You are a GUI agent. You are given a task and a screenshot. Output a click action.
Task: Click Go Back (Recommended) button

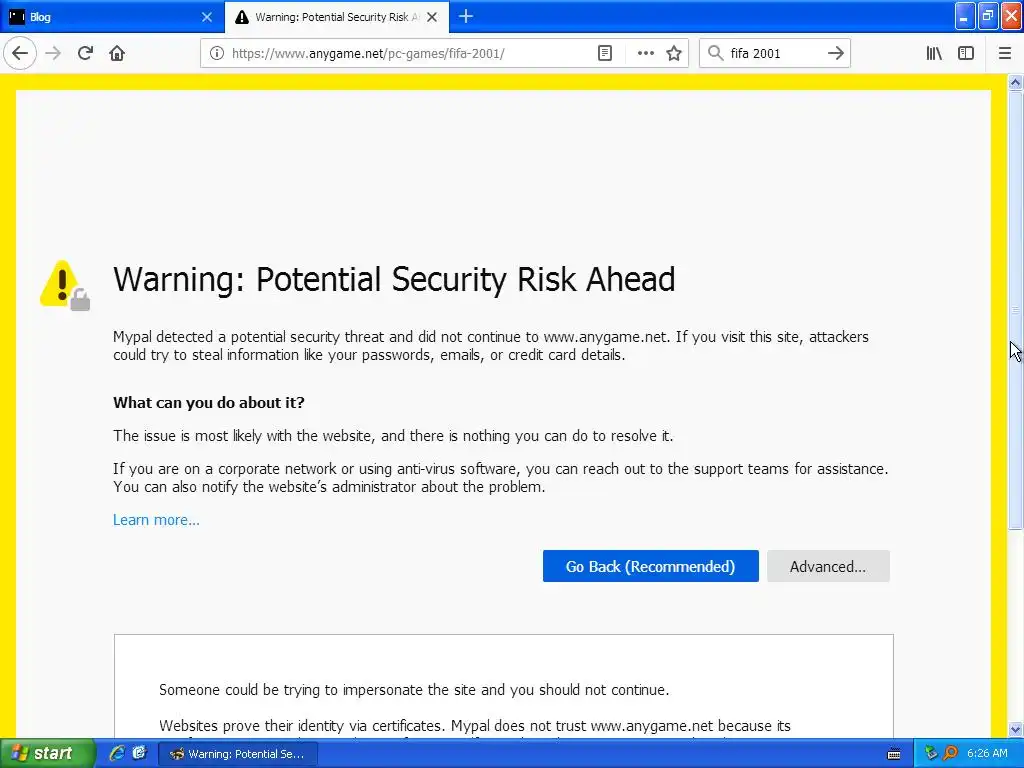pyautogui.click(x=650, y=566)
